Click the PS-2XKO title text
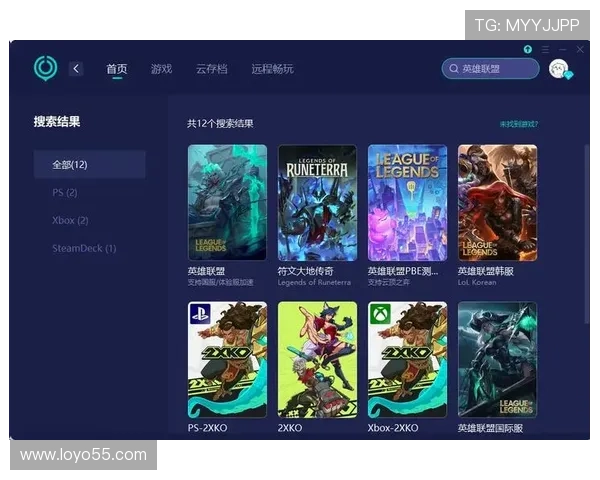600x480 pixels. (207, 428)
